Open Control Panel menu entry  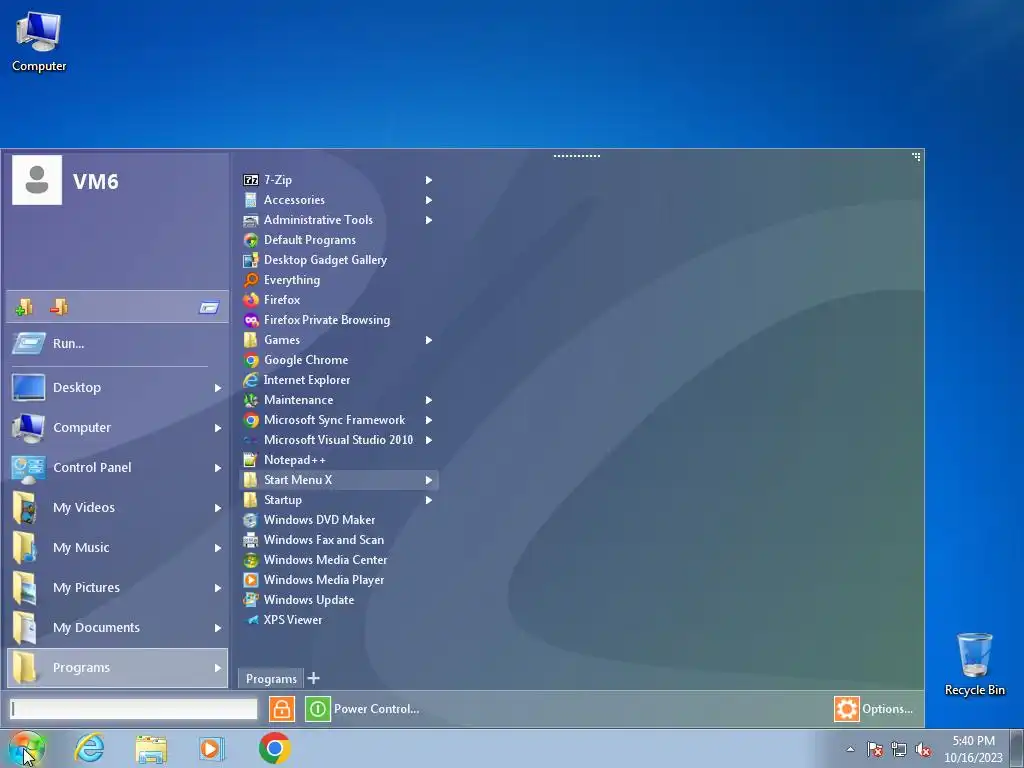click(x=118, y=468)
